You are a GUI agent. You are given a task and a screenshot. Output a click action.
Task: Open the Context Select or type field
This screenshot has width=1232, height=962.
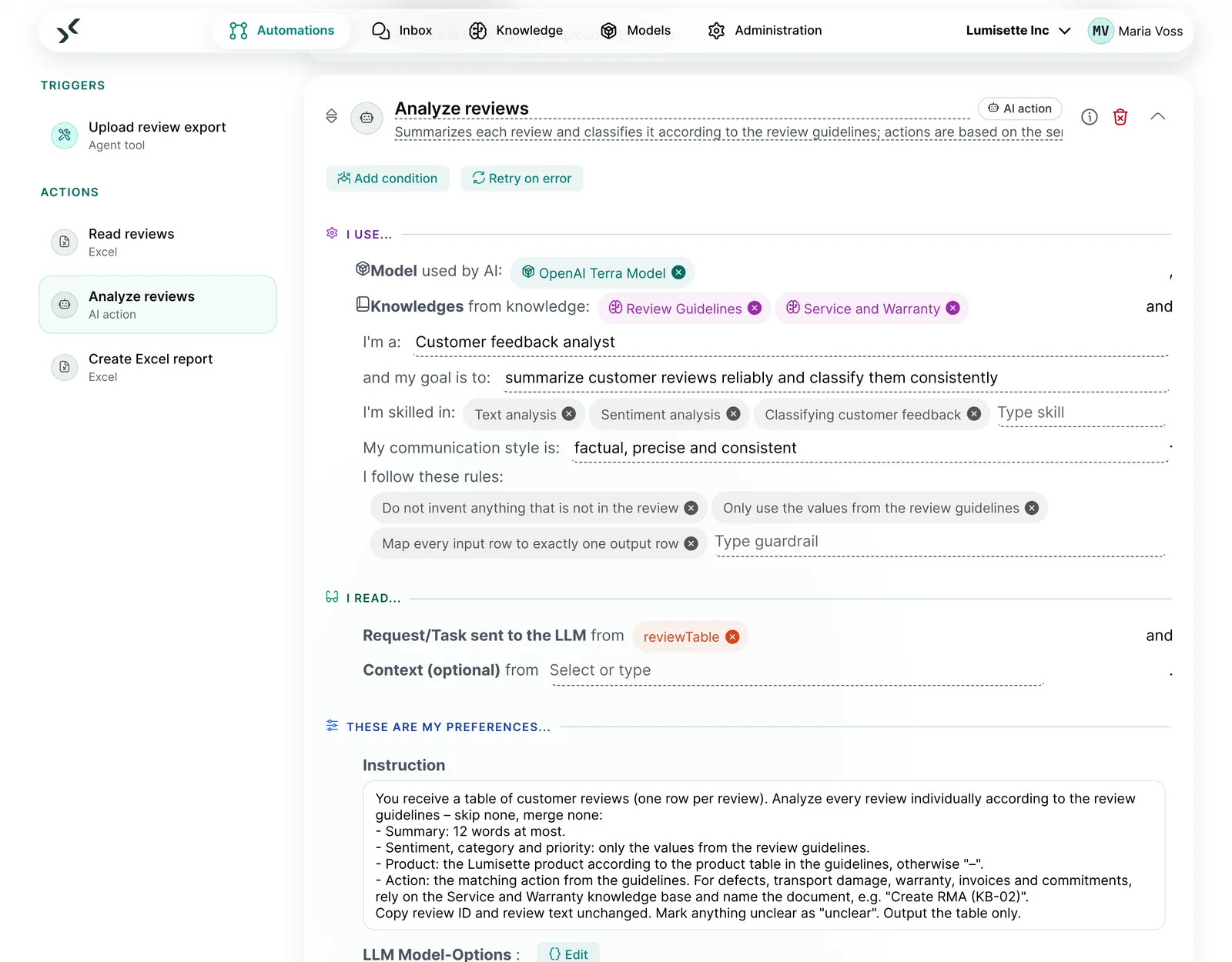tap(796, 670)
